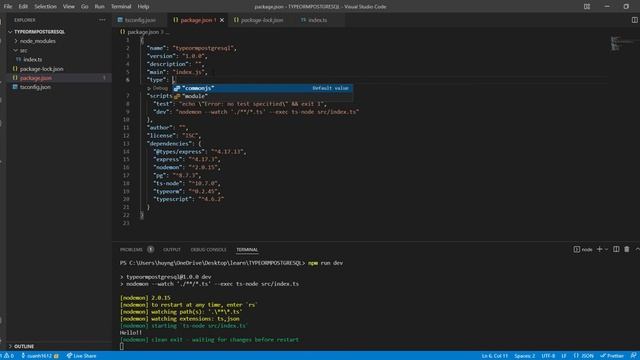The height and width of the screenshot is (360, 640).
Task: Change indentation via Spaces: 2
Action: [524, 356]
